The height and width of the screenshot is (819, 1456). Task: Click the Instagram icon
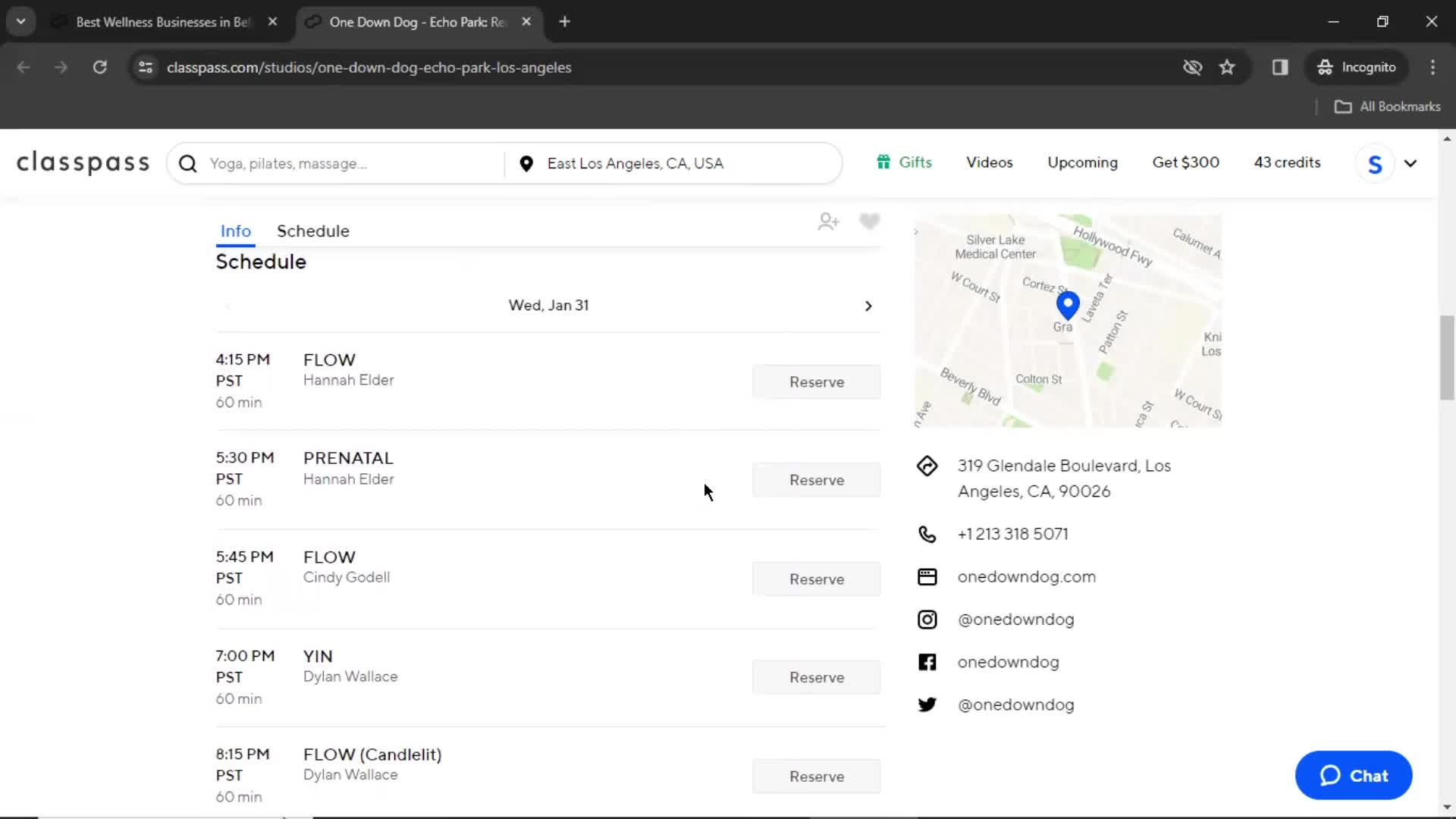coord(927,620)
